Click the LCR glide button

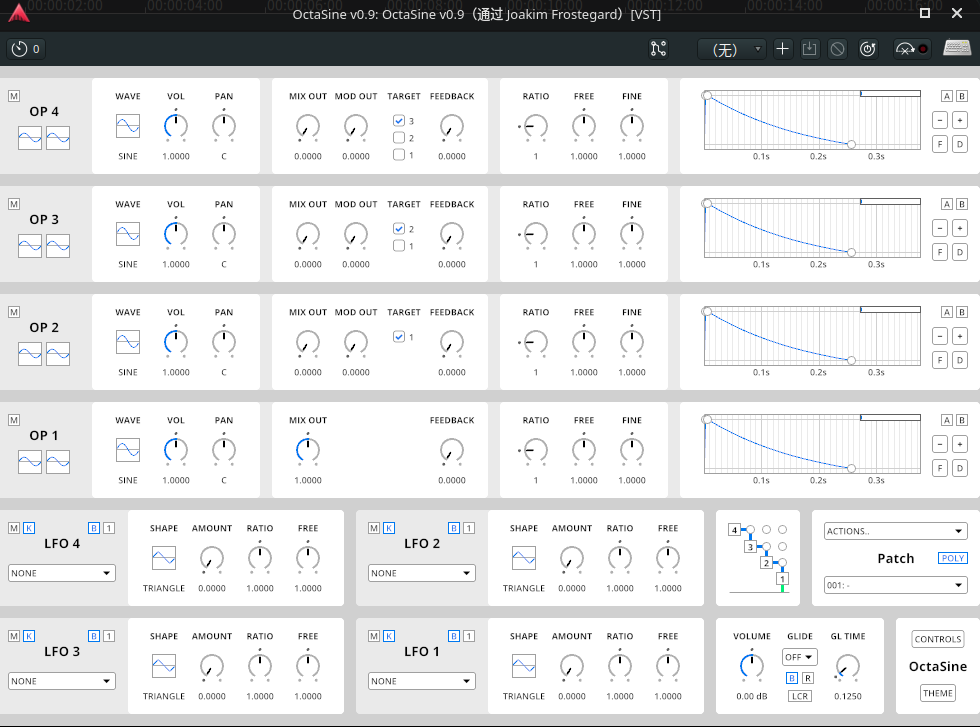tap(800, 696)
